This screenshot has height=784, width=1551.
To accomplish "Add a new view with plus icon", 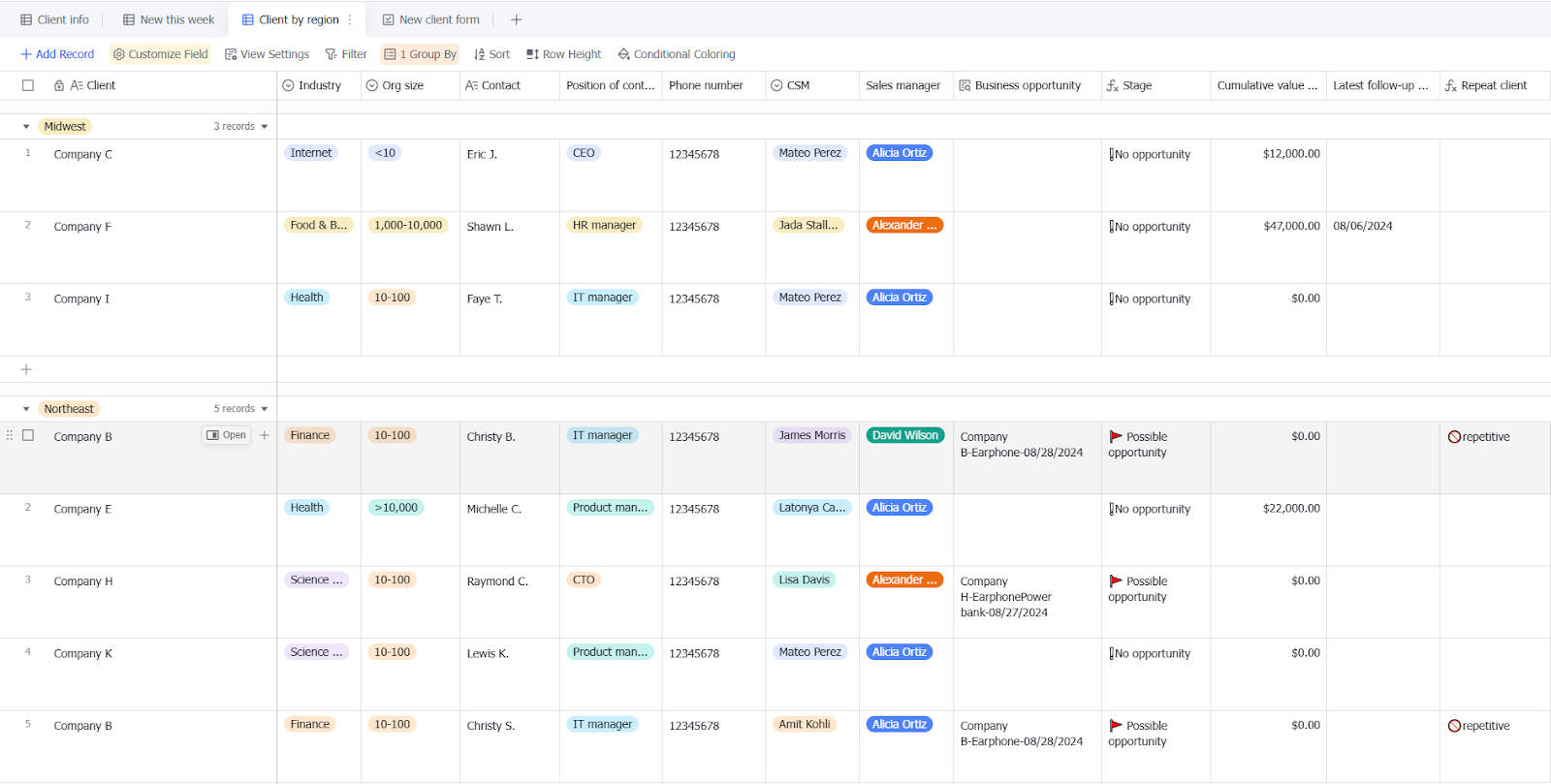I will pyautogui.click(x=517, y=19).
